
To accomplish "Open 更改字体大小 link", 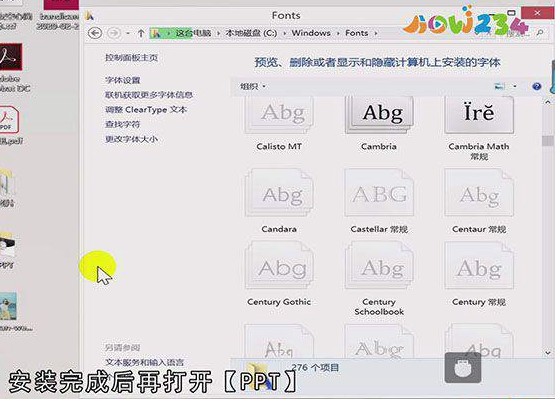I will 131,139.
